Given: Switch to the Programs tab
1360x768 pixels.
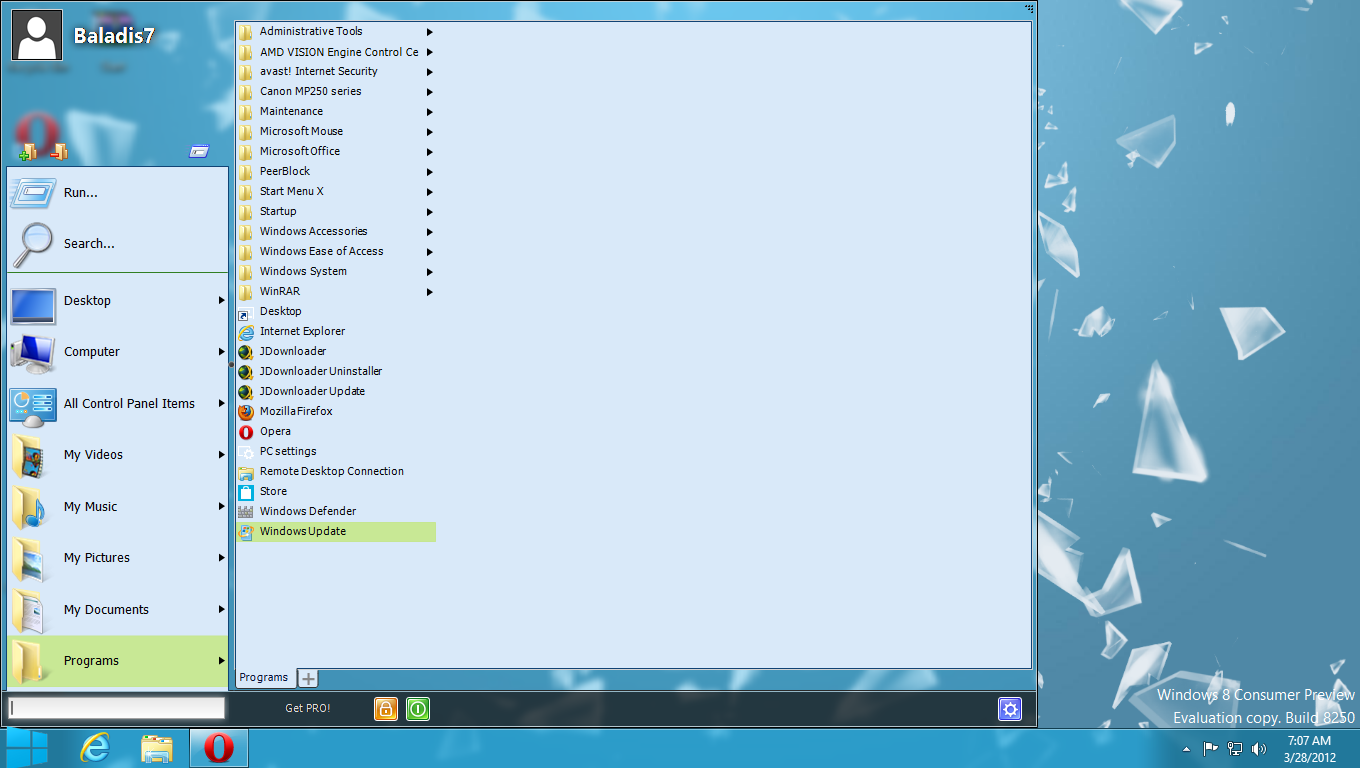Looking at the screenshot, I should pos(264,678).
